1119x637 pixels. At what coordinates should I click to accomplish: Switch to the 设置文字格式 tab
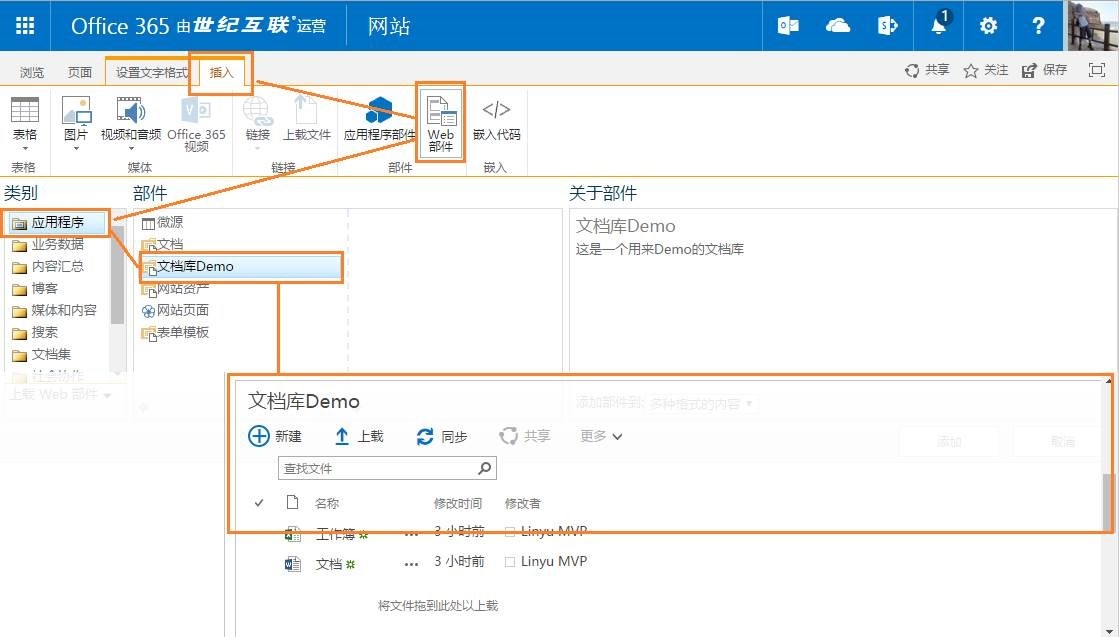pos(152,72)
